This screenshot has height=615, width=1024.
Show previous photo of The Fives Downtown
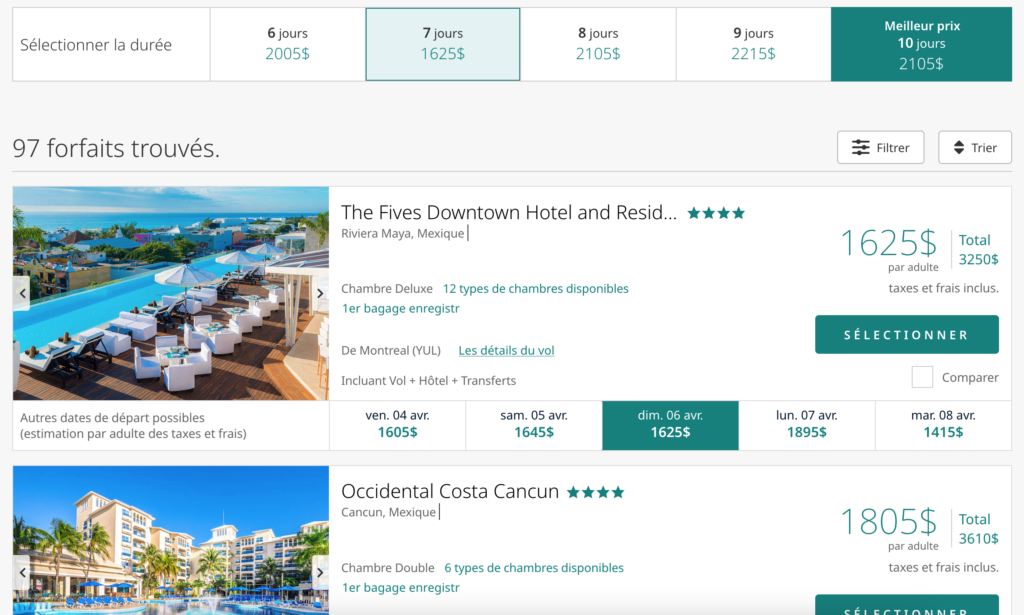click(x=22, y=293)
